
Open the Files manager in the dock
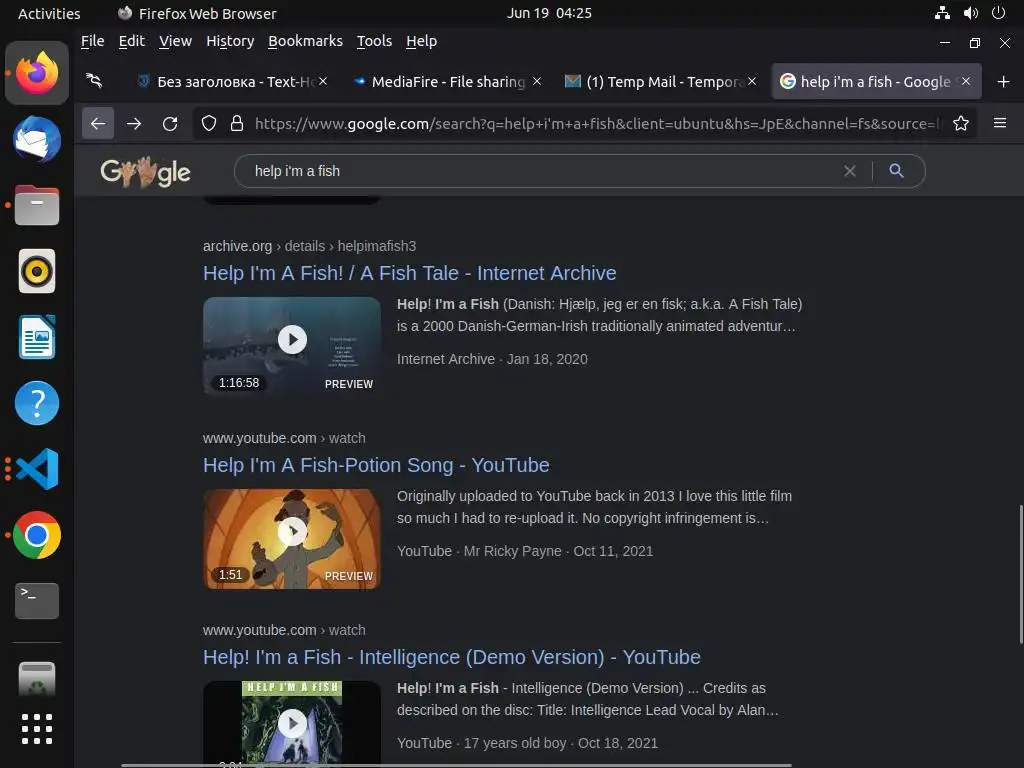click(37, 205)
